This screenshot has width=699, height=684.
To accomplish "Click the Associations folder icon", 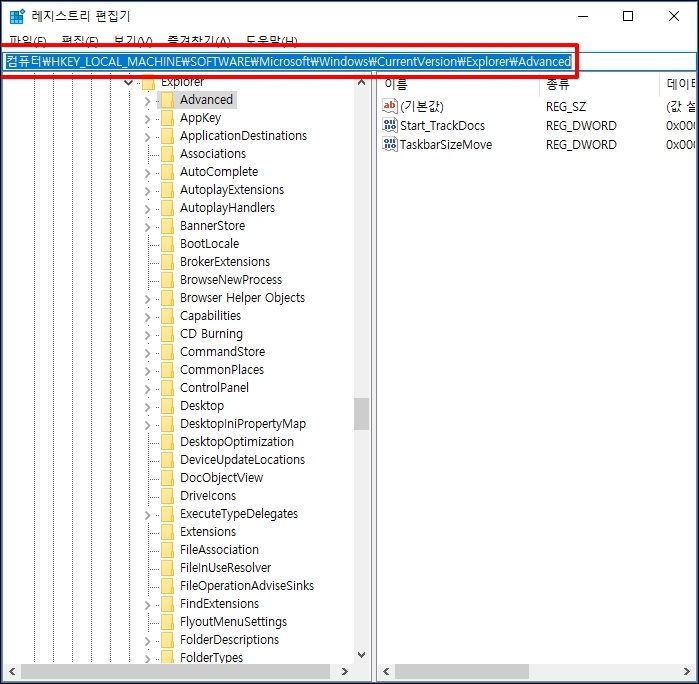I will coord(167,154).
